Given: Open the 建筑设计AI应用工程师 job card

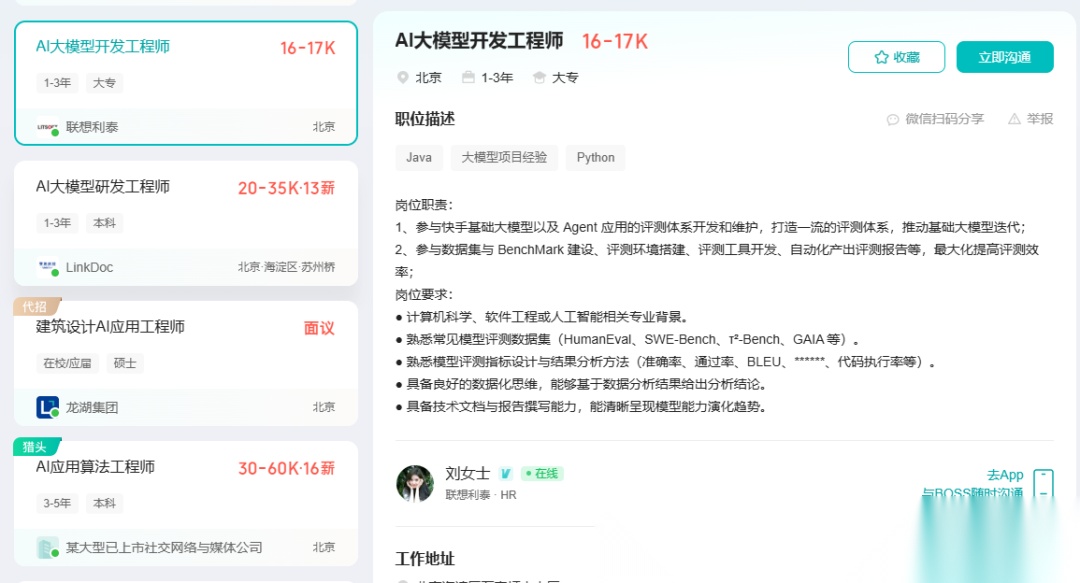Looking at the screenshot, I should [x=186, y=363].
